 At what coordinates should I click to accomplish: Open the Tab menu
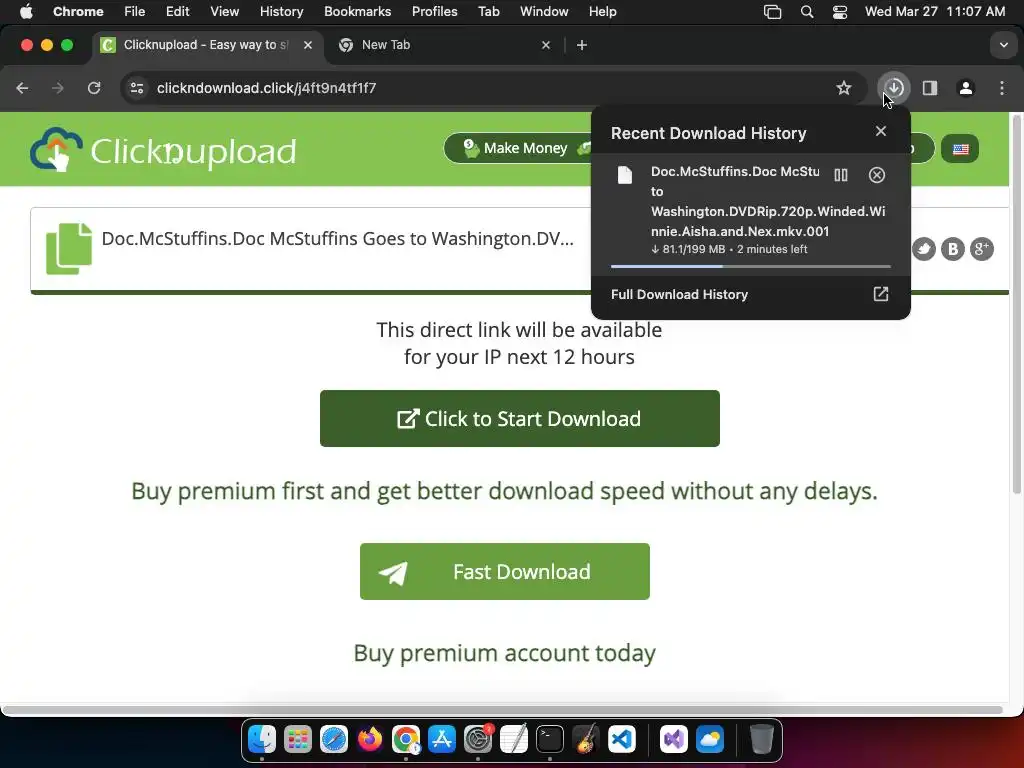[488, 11]
